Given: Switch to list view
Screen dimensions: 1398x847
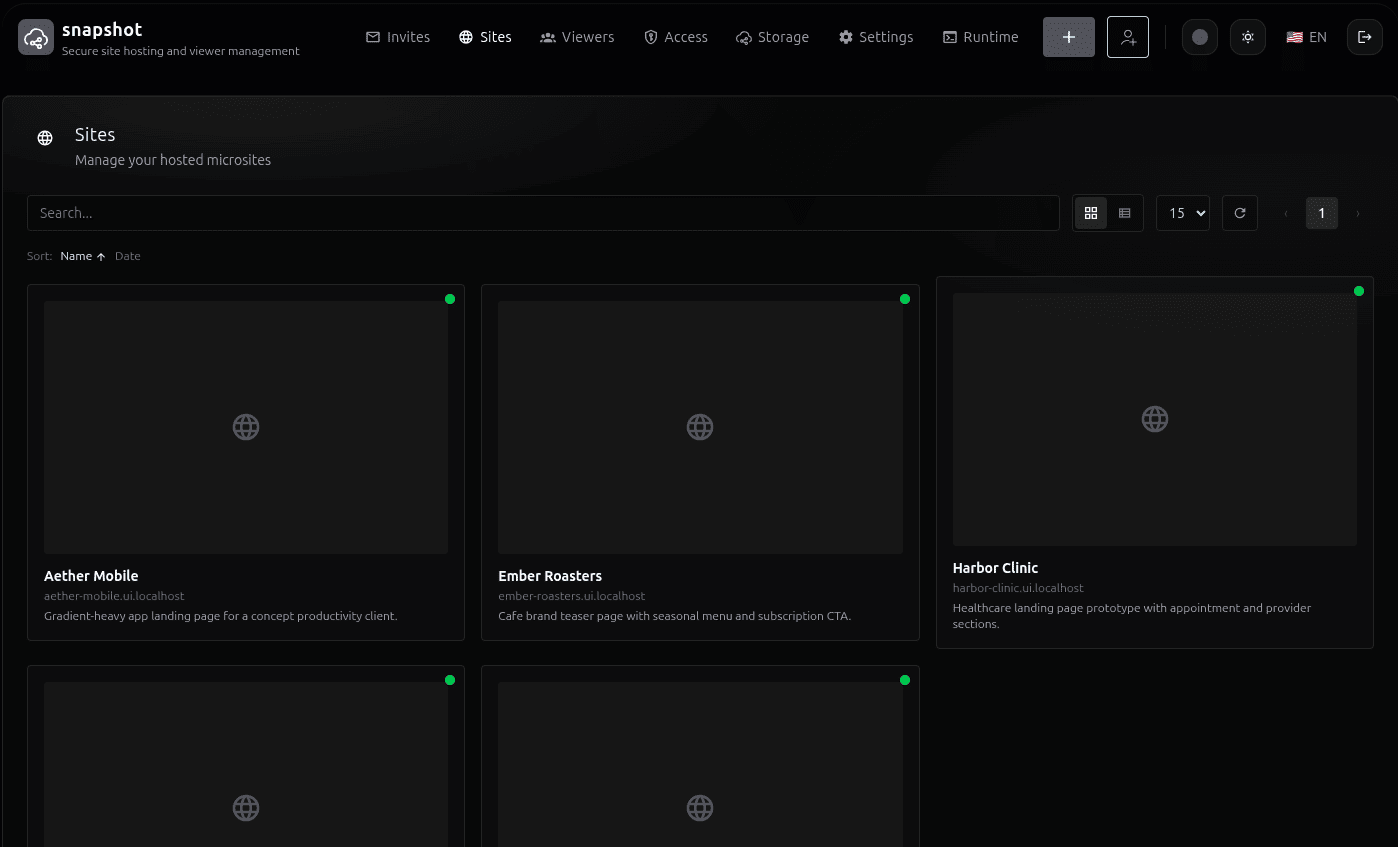Looking at the screenshot, I should pyautogui.click(x=1125, y=213).
